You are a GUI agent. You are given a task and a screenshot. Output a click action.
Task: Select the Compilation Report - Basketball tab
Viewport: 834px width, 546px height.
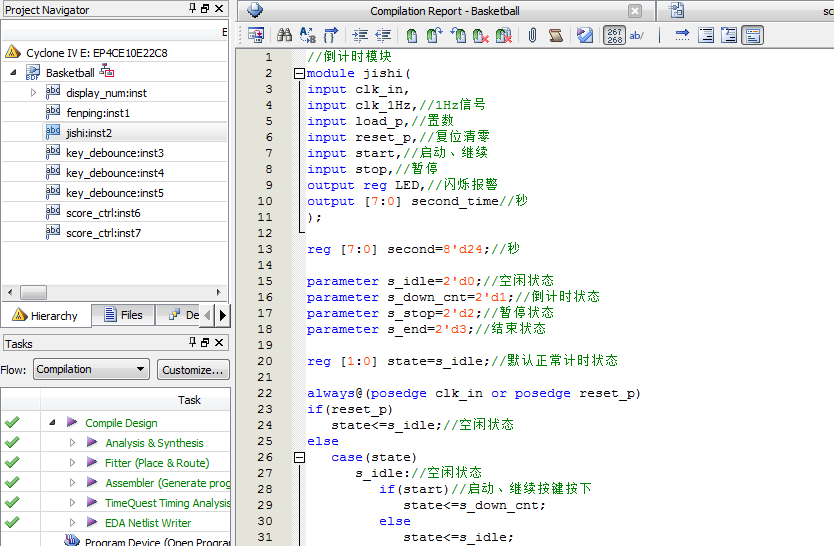point(444,11)
